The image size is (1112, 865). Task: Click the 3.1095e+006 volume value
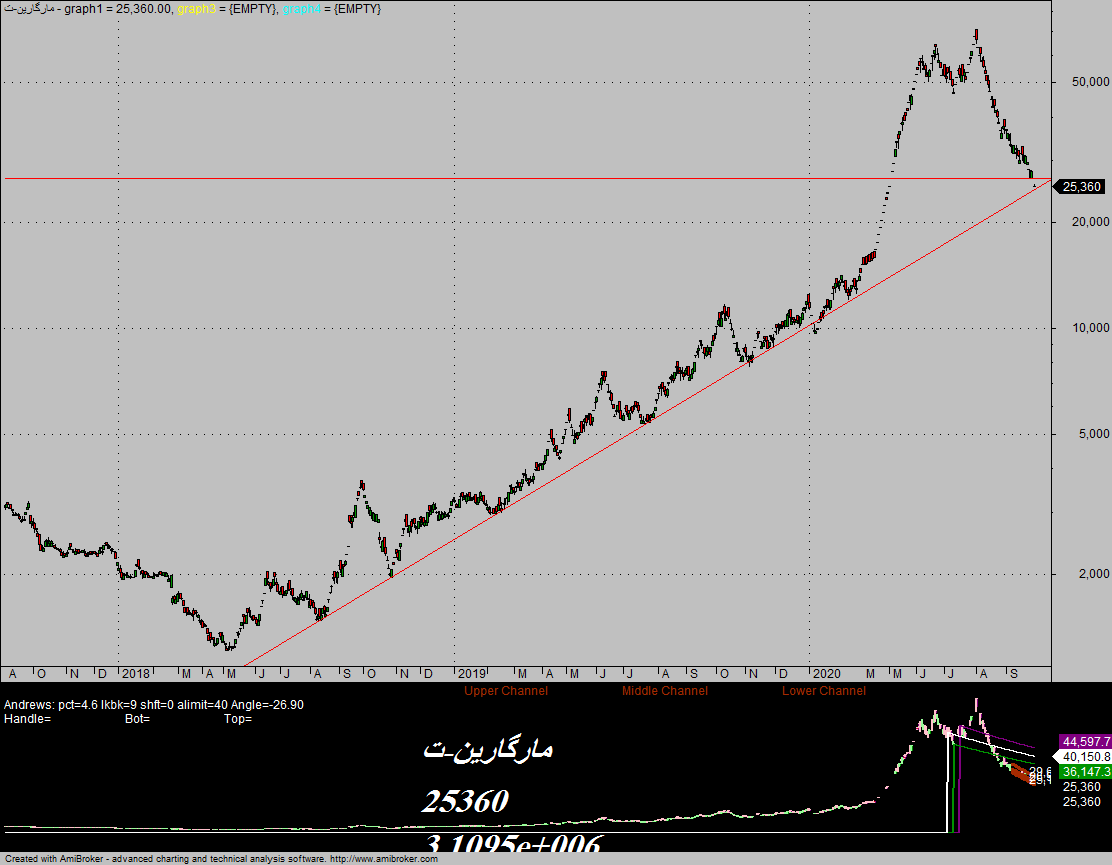pos(513,842)
